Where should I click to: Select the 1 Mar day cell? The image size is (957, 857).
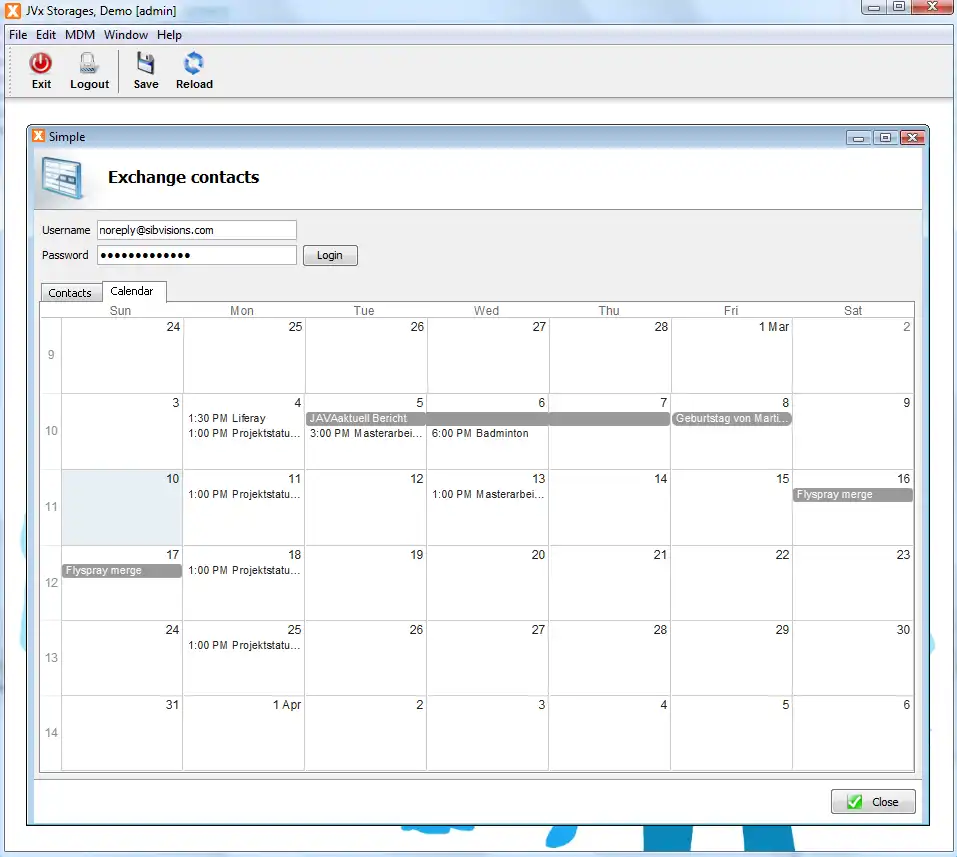(731, 356)
